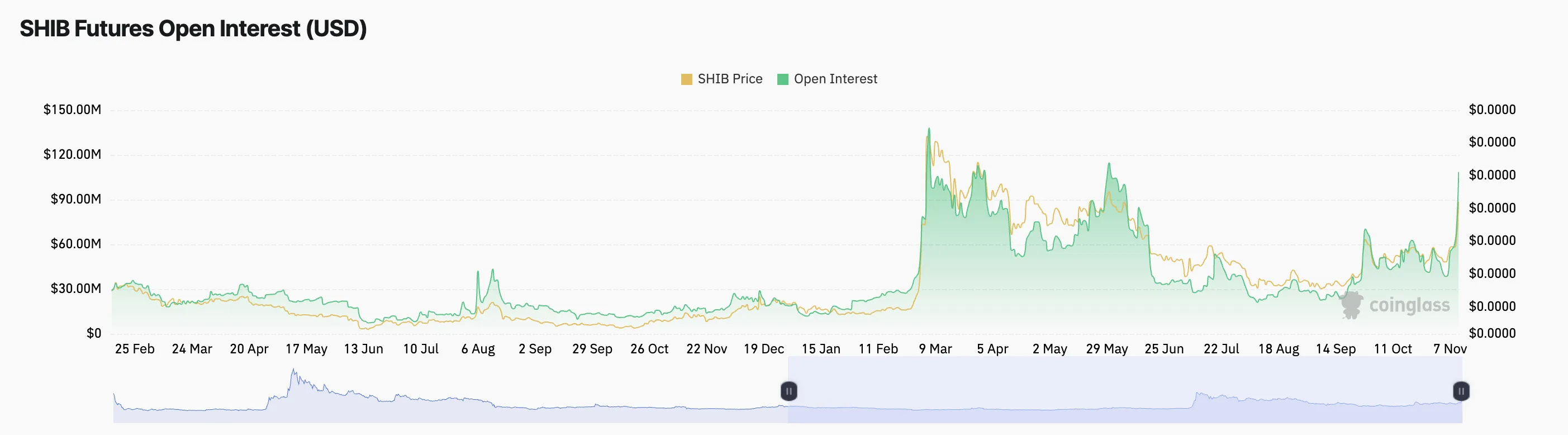Screen dimensions: 1568x435
Task: Click the 22 Nov date label
Action: tap(707, 349)
